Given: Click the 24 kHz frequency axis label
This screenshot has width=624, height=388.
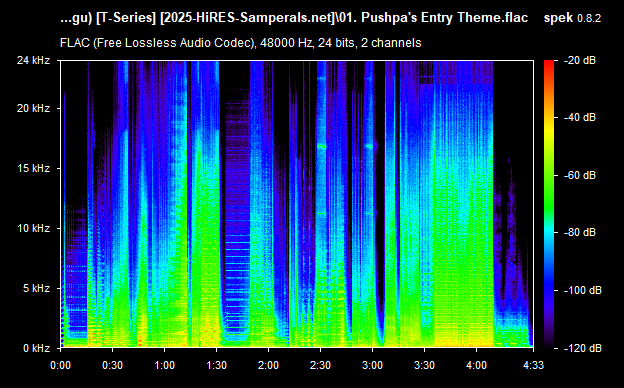Looking at the screenshot, I should [x=33, y=60].
